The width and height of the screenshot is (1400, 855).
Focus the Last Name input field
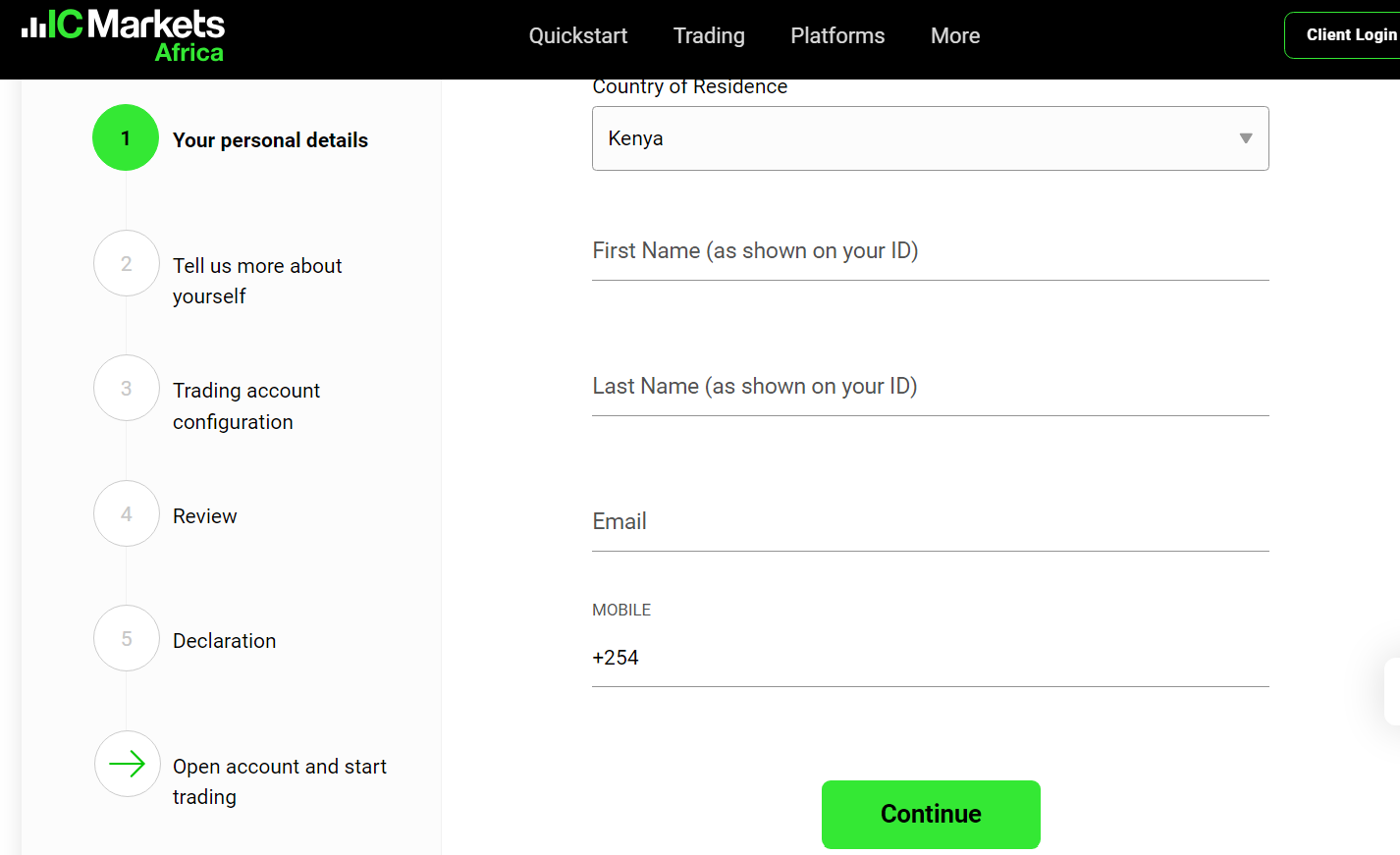point(930,388)
